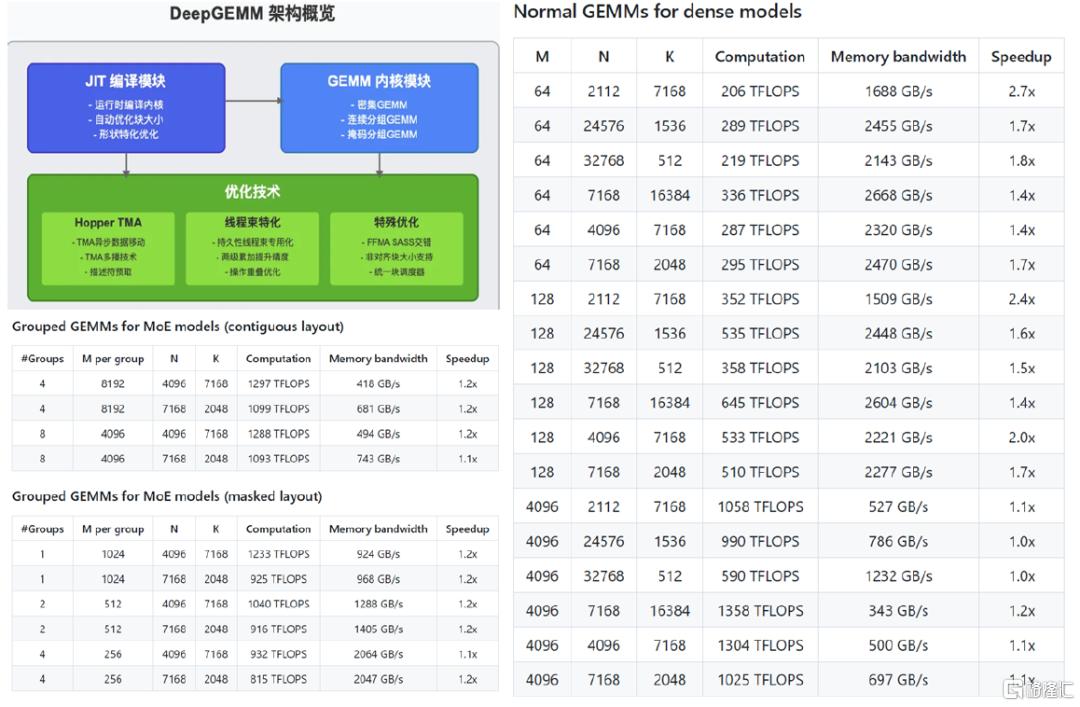Click the Memory bandwidth header in the Normal GEMMs table
Image resolution: width=1080 pixels, height=707 pixels.
898,57
